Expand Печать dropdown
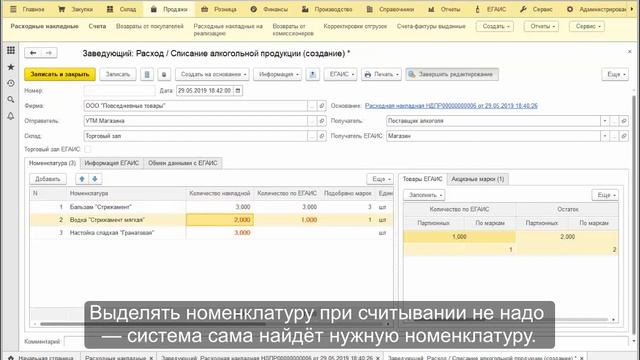The image size is (640, 360). tap(382, 74)
